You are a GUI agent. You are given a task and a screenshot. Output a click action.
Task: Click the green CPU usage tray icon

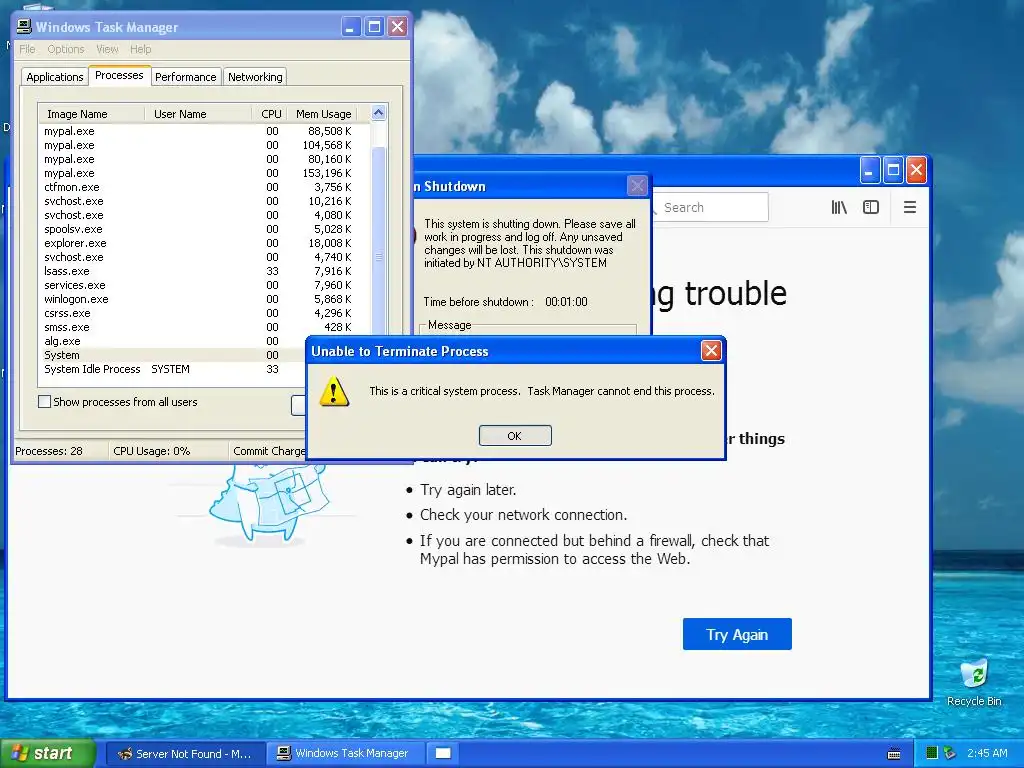(x=932, y=754)
